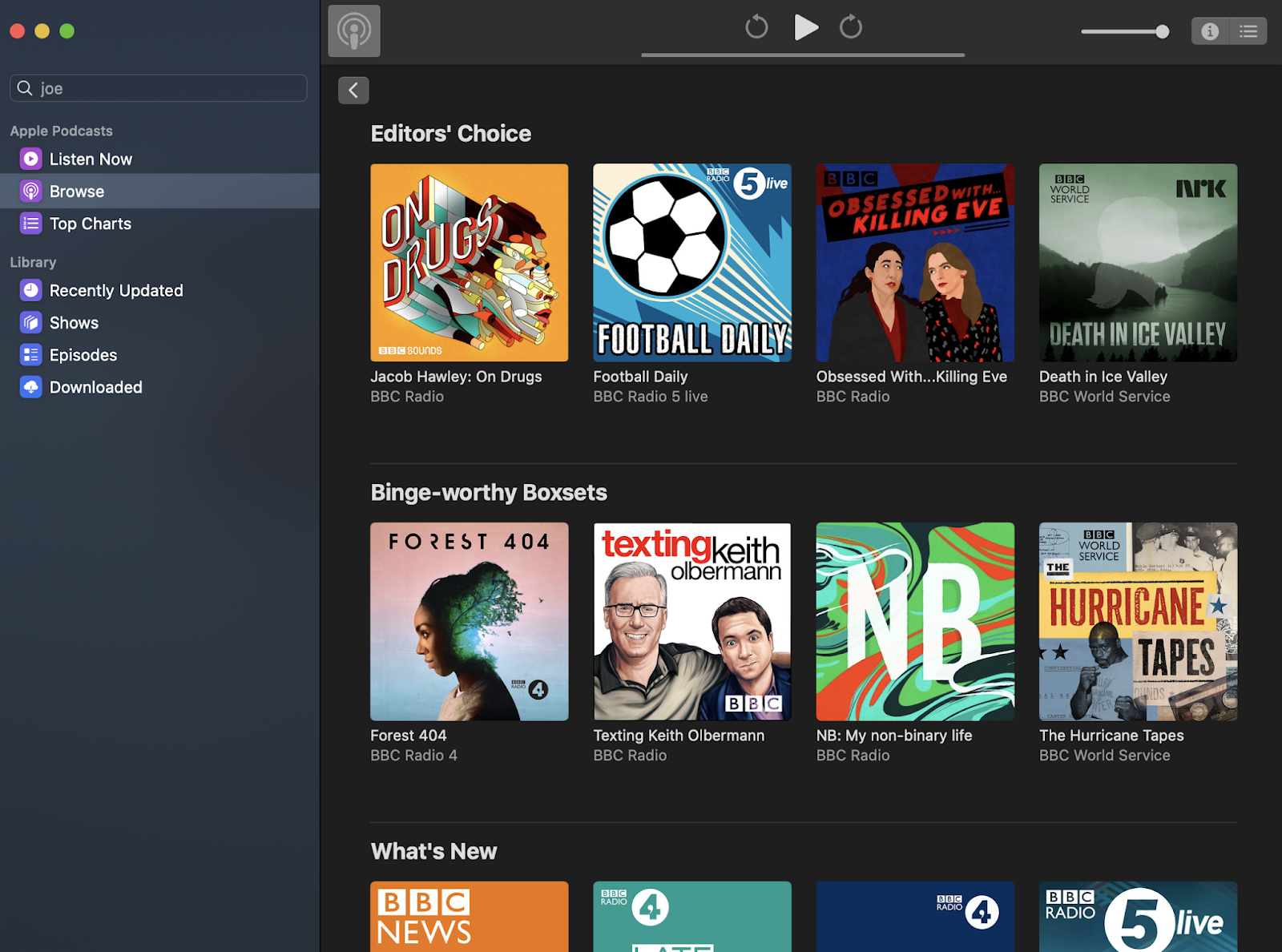
Task: Click the title Jacob Hawley: On Drugs
Action: [x=456, y=377]
